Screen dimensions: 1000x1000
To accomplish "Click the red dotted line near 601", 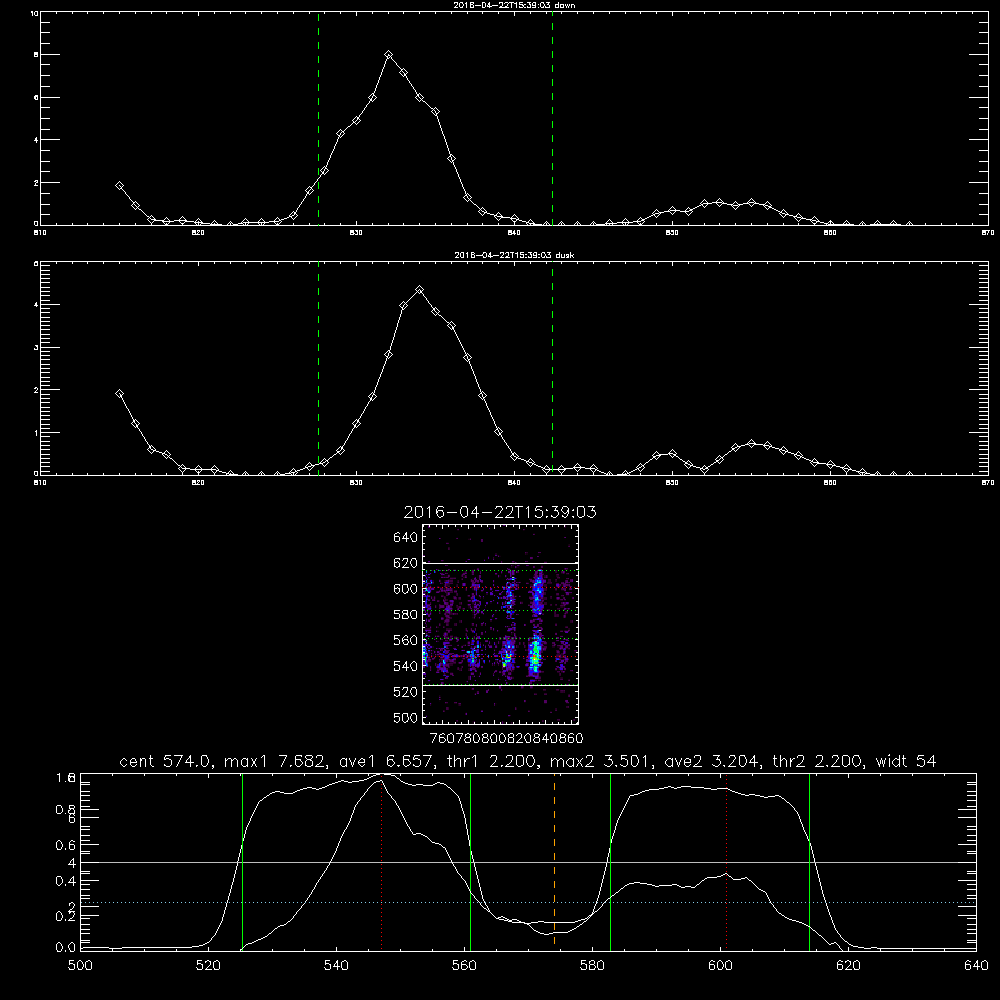I will pyautogui.click(x=726, y=861).
